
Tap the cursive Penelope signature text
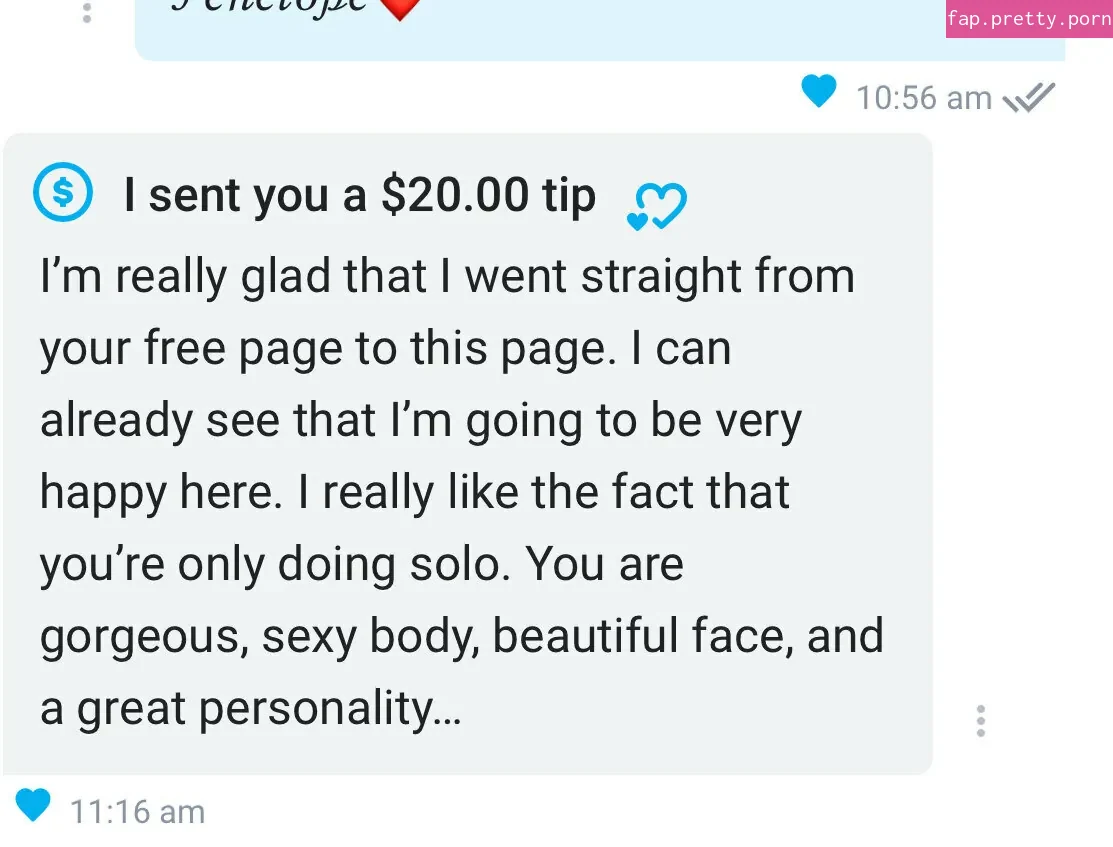pyautogui.click(x=270, y=6)
